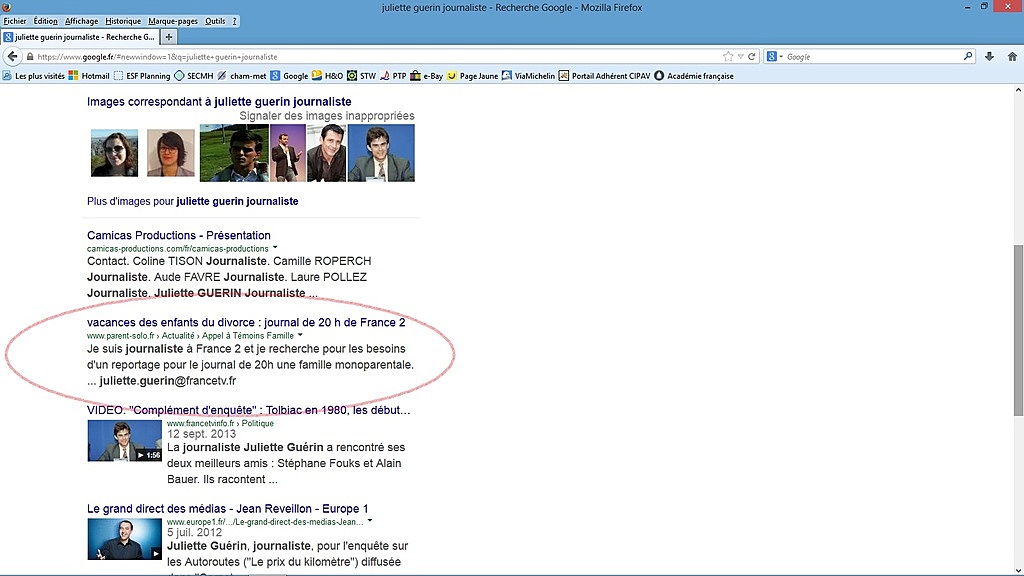The width and height of the screenshot is (1024, 576).
Task: Open the VIDEO 'Complément d'enquête' result
Action: pos(248,410)
